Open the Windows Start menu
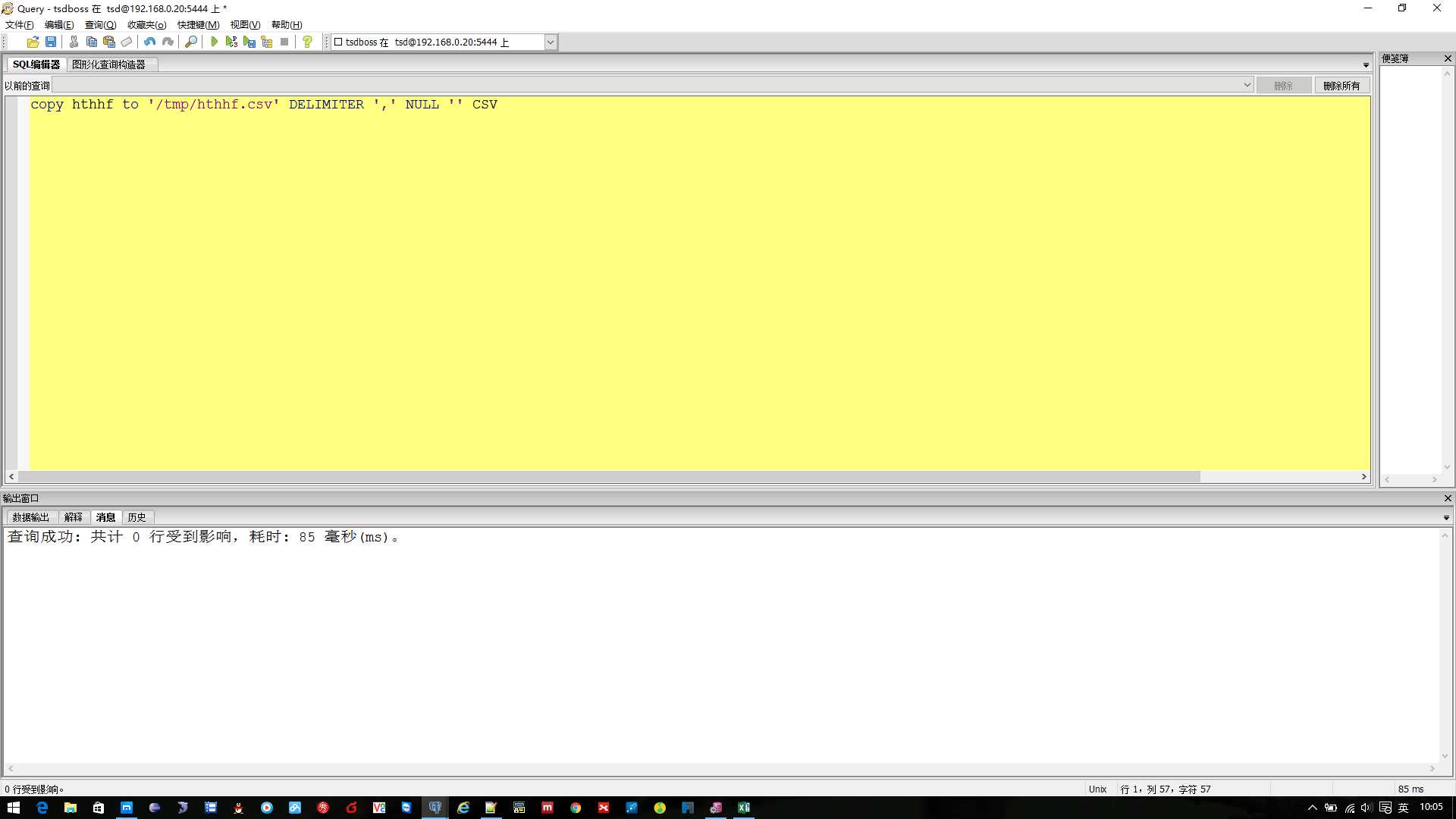This screenshot has height=819, width=1456. (13, 808)
